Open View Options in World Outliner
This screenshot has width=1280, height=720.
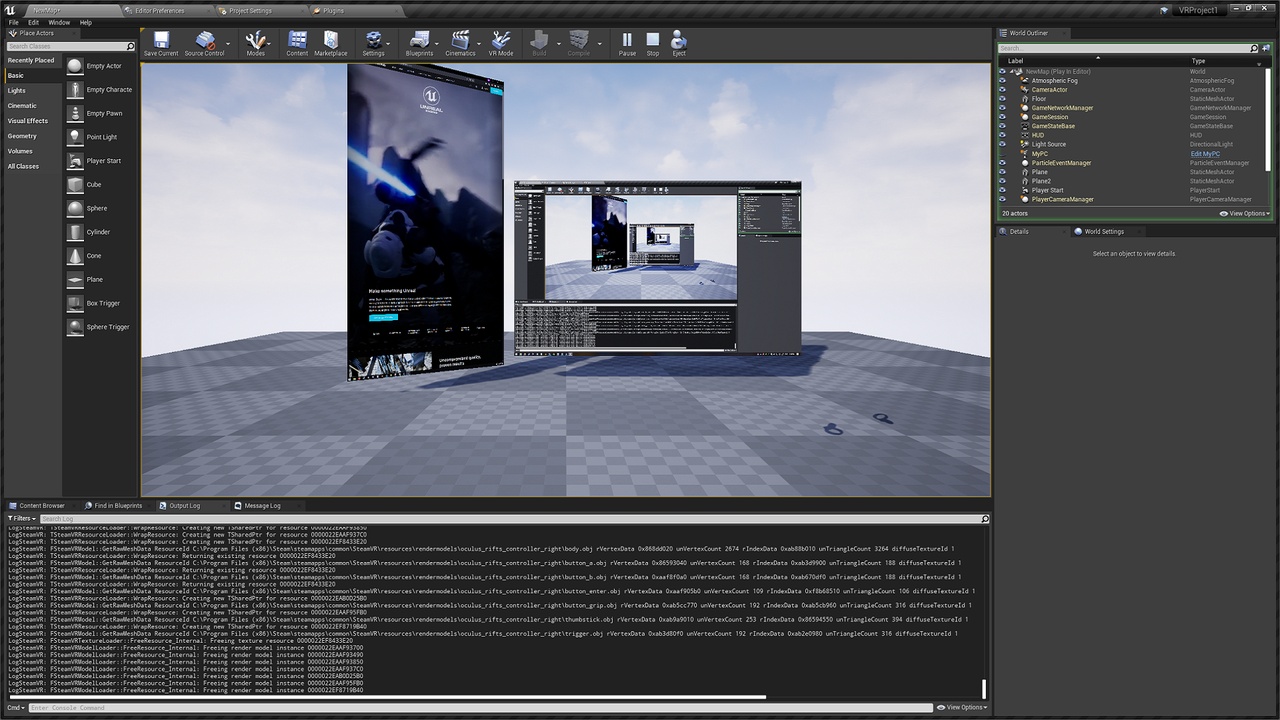(x=1245, y=213)
